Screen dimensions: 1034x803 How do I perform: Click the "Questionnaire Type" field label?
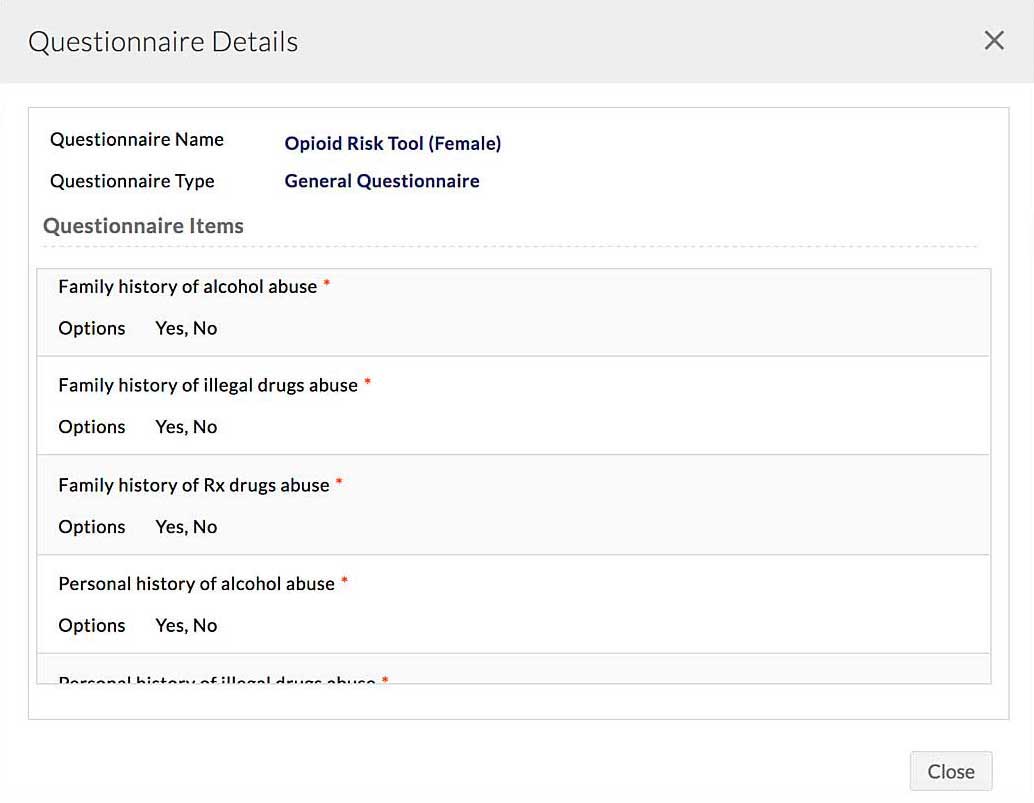click(x=132, y=181)
